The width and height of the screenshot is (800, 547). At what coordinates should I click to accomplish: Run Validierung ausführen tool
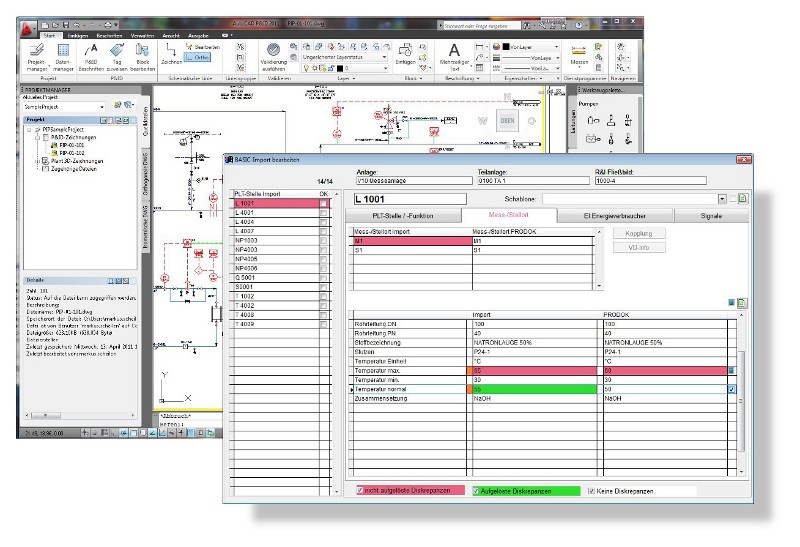pos(273,57)
